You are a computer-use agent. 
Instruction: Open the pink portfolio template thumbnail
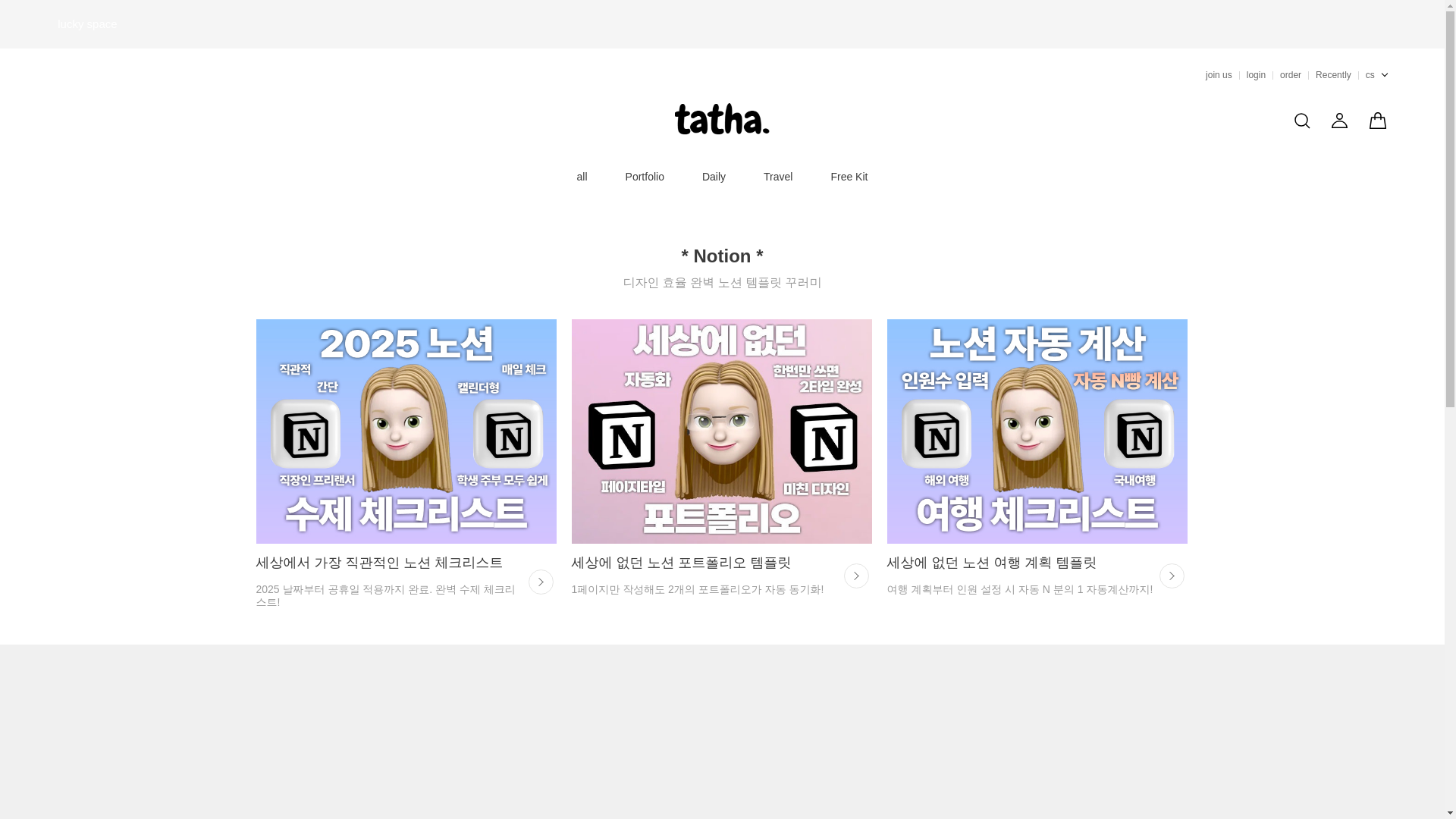(x=722, y=431)
